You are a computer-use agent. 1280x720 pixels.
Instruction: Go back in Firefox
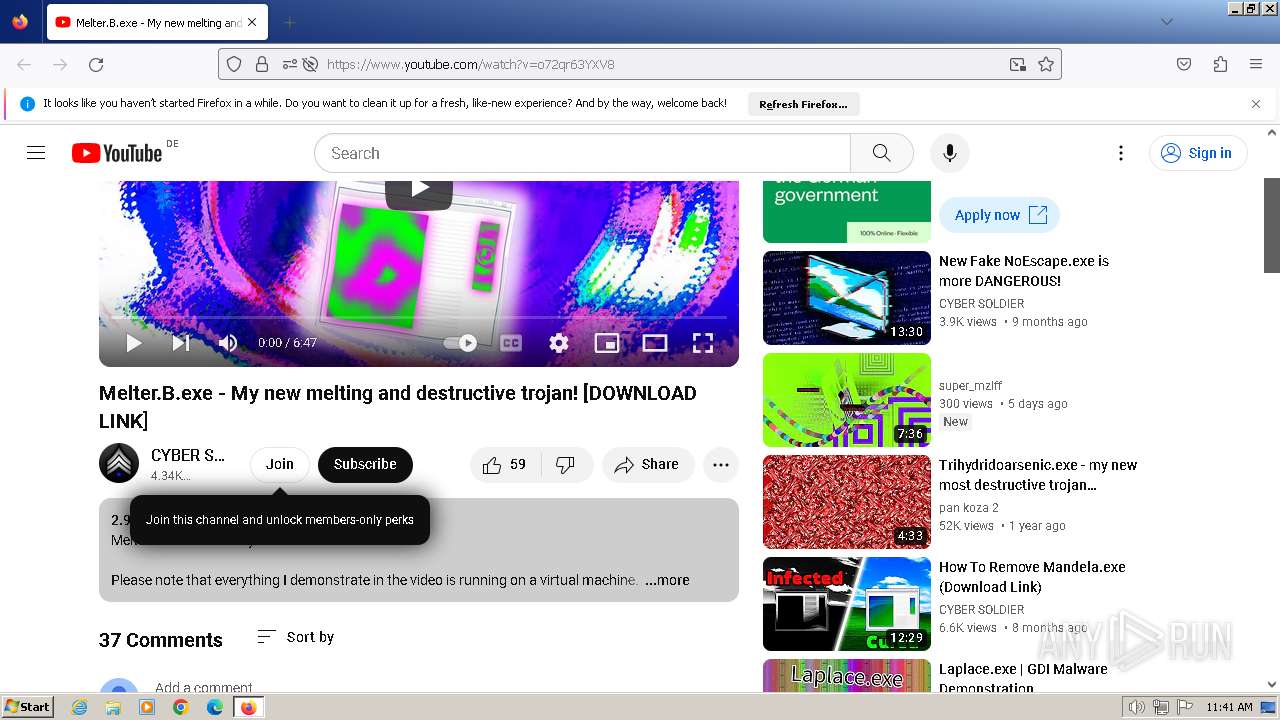[x=24, y=64]
